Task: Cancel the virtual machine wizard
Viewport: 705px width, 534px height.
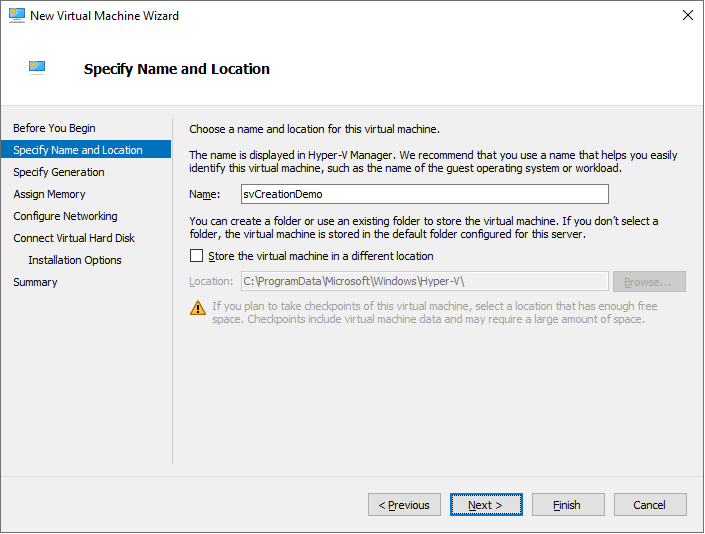Action: [x=650, y=505]
